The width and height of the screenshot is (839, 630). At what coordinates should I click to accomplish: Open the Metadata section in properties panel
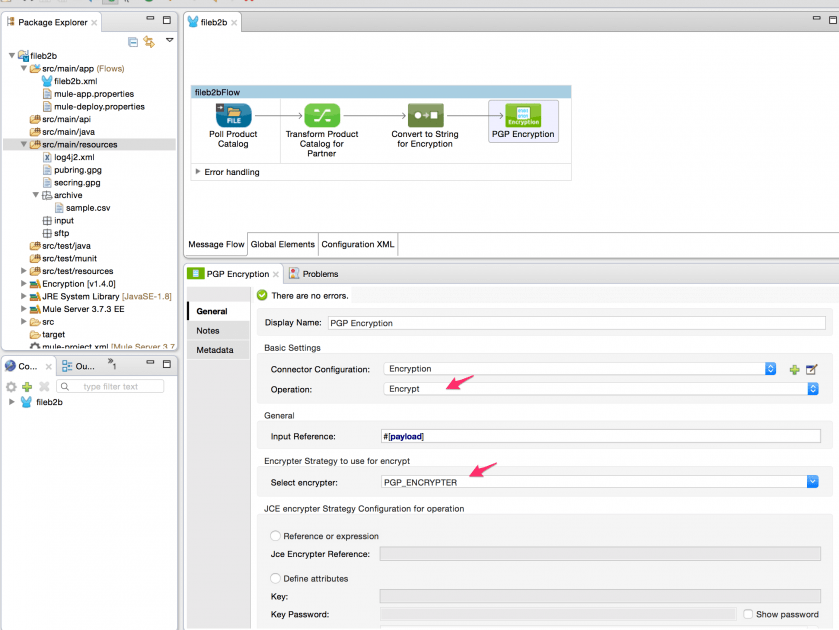pyautogui.click(x=216, y=349)
